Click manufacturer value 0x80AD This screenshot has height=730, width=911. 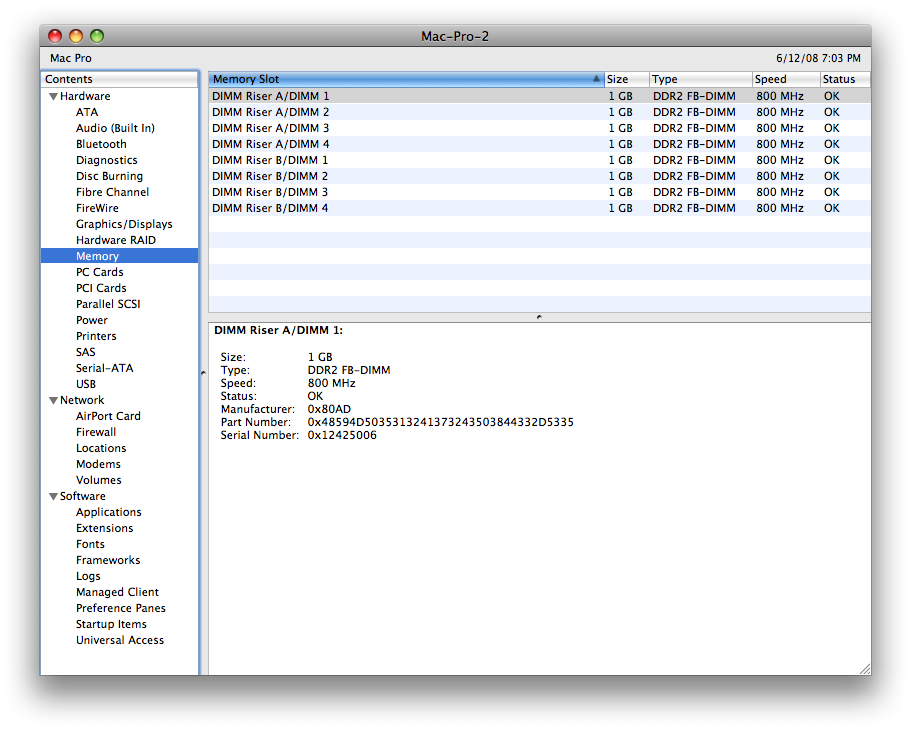coord(329,409)
